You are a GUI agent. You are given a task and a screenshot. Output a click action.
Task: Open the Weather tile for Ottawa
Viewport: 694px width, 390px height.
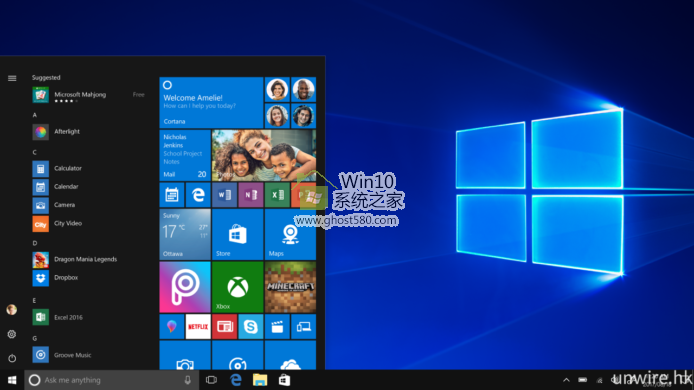(185, 234)
